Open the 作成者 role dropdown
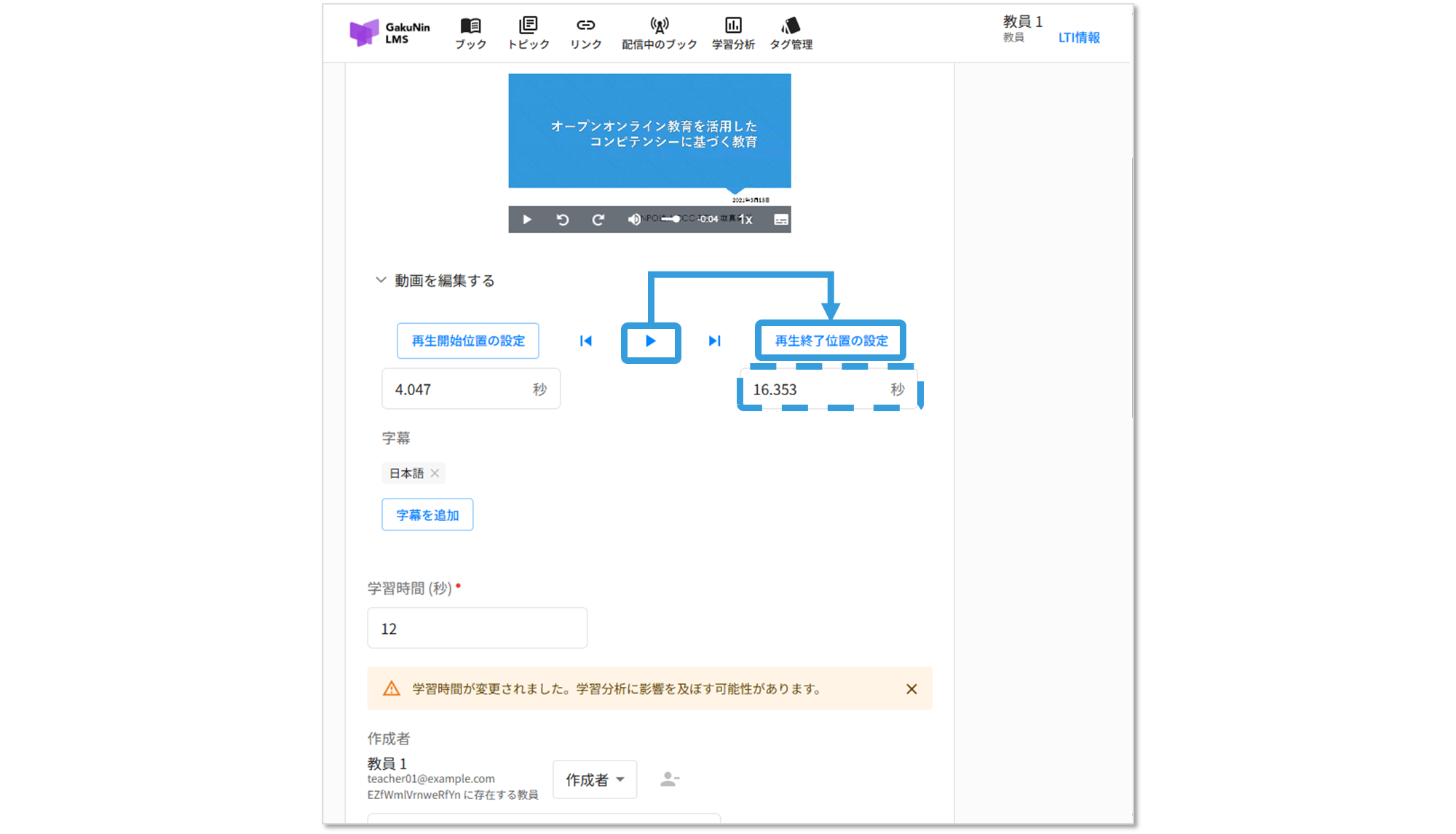 coord(595,779)
